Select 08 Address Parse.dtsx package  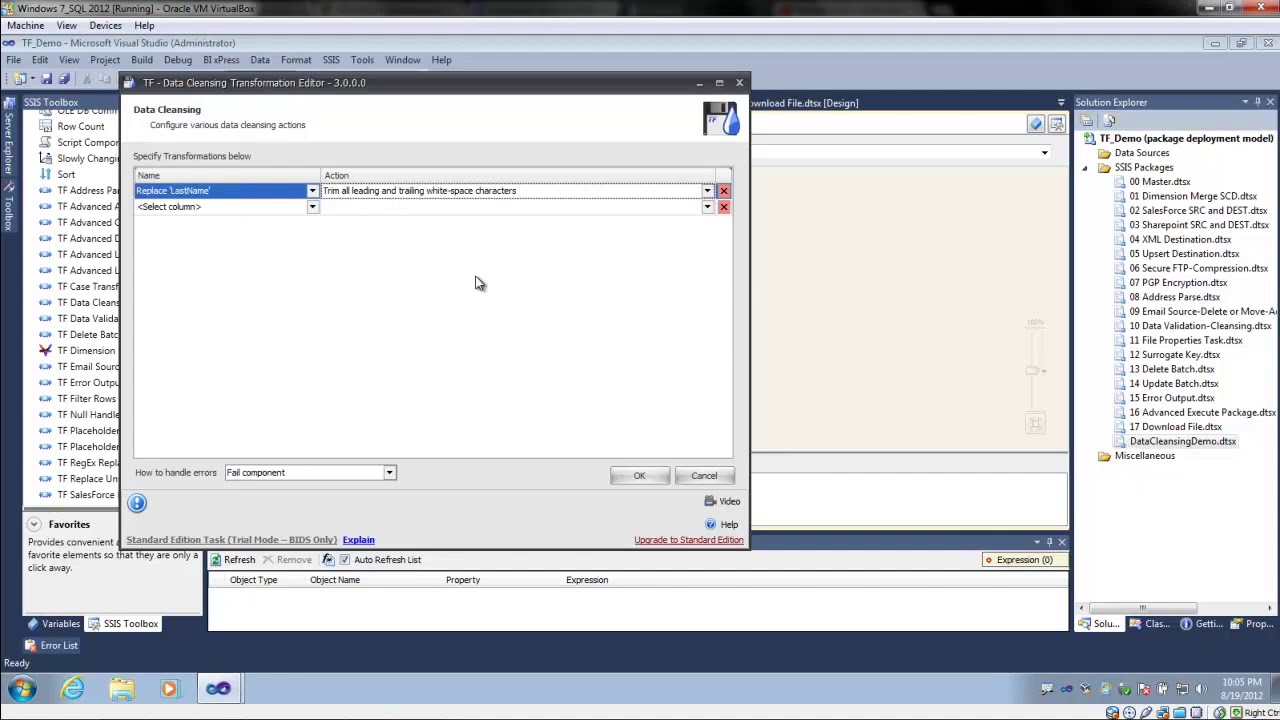click(1174, 297)
